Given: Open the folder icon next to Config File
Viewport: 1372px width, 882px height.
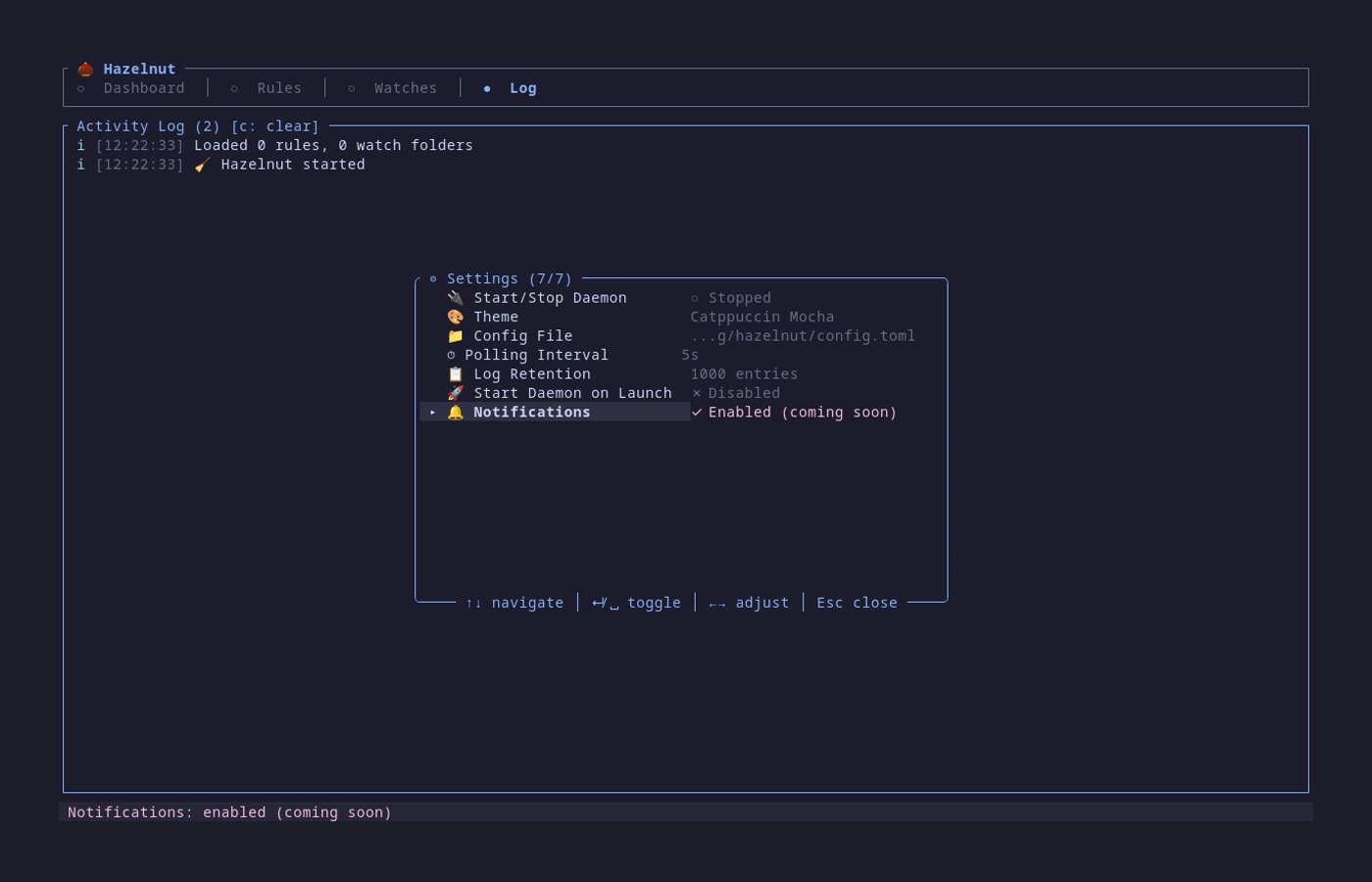Looking at the screenshot, I should 455,335.
